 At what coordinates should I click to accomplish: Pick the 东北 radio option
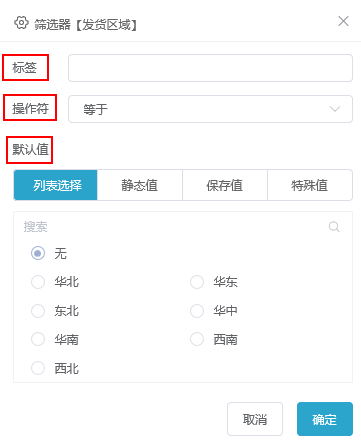[x=38, y=311]
